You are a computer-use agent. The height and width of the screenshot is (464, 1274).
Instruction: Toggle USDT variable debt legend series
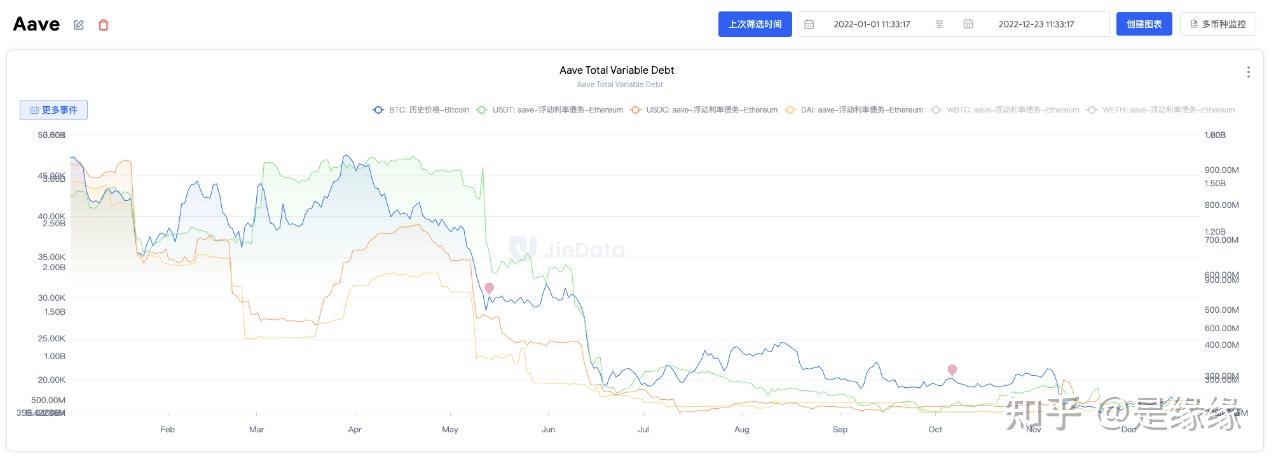[549, 110]
